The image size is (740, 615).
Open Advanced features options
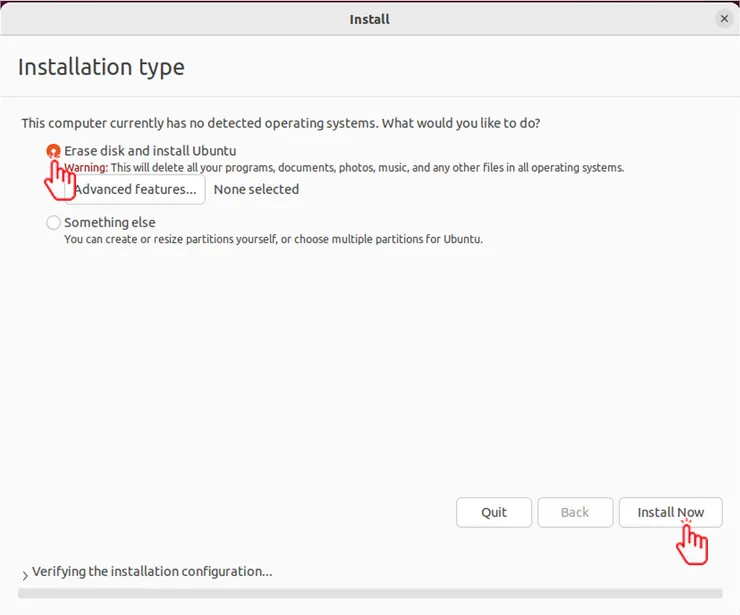(x=135, y=189)
